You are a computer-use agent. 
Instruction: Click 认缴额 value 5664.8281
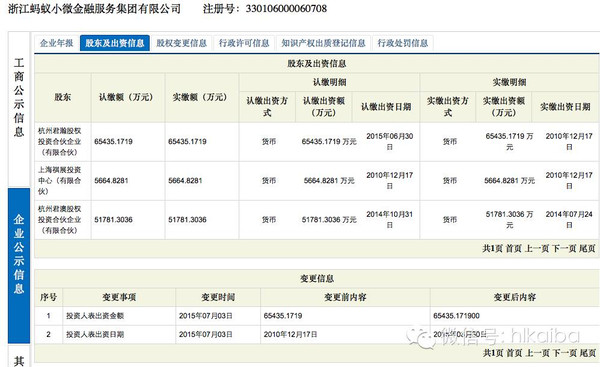tap(111, 181)
